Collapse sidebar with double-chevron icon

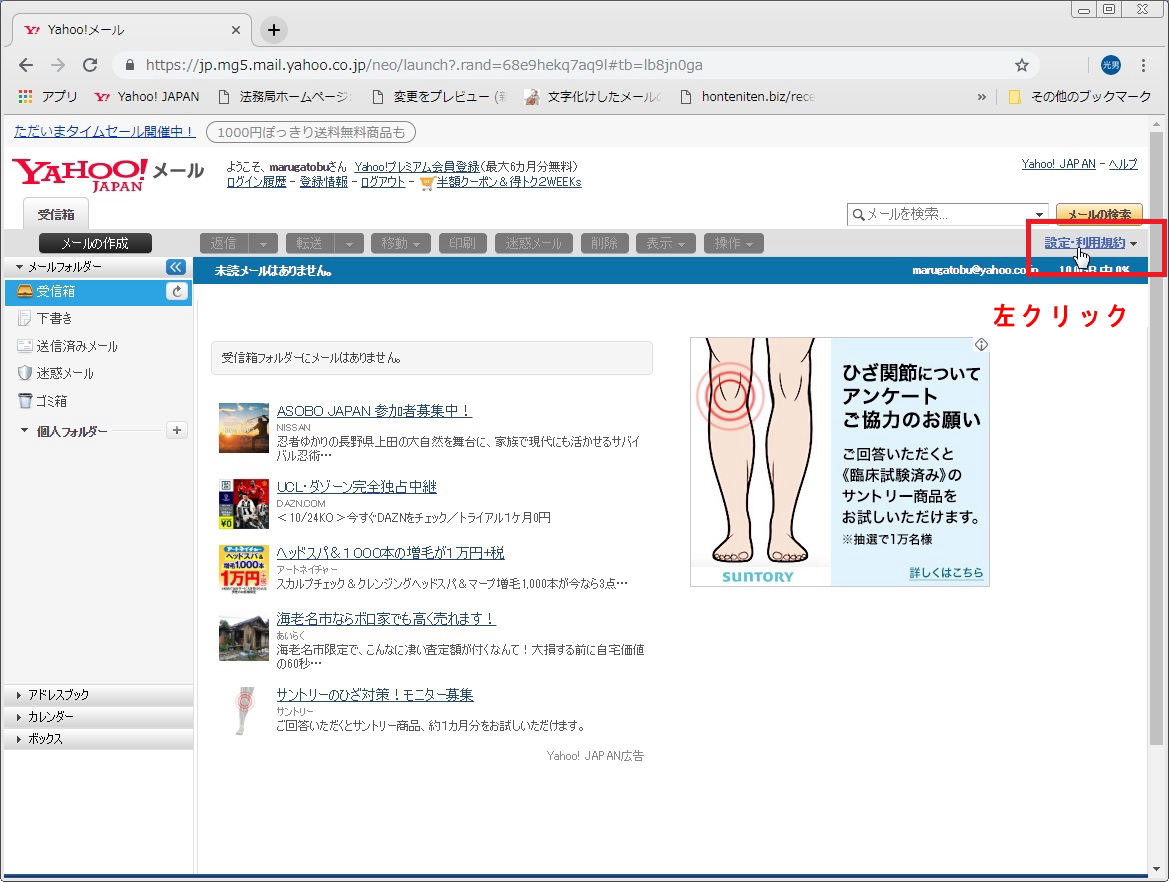click(x=176, y=267)
